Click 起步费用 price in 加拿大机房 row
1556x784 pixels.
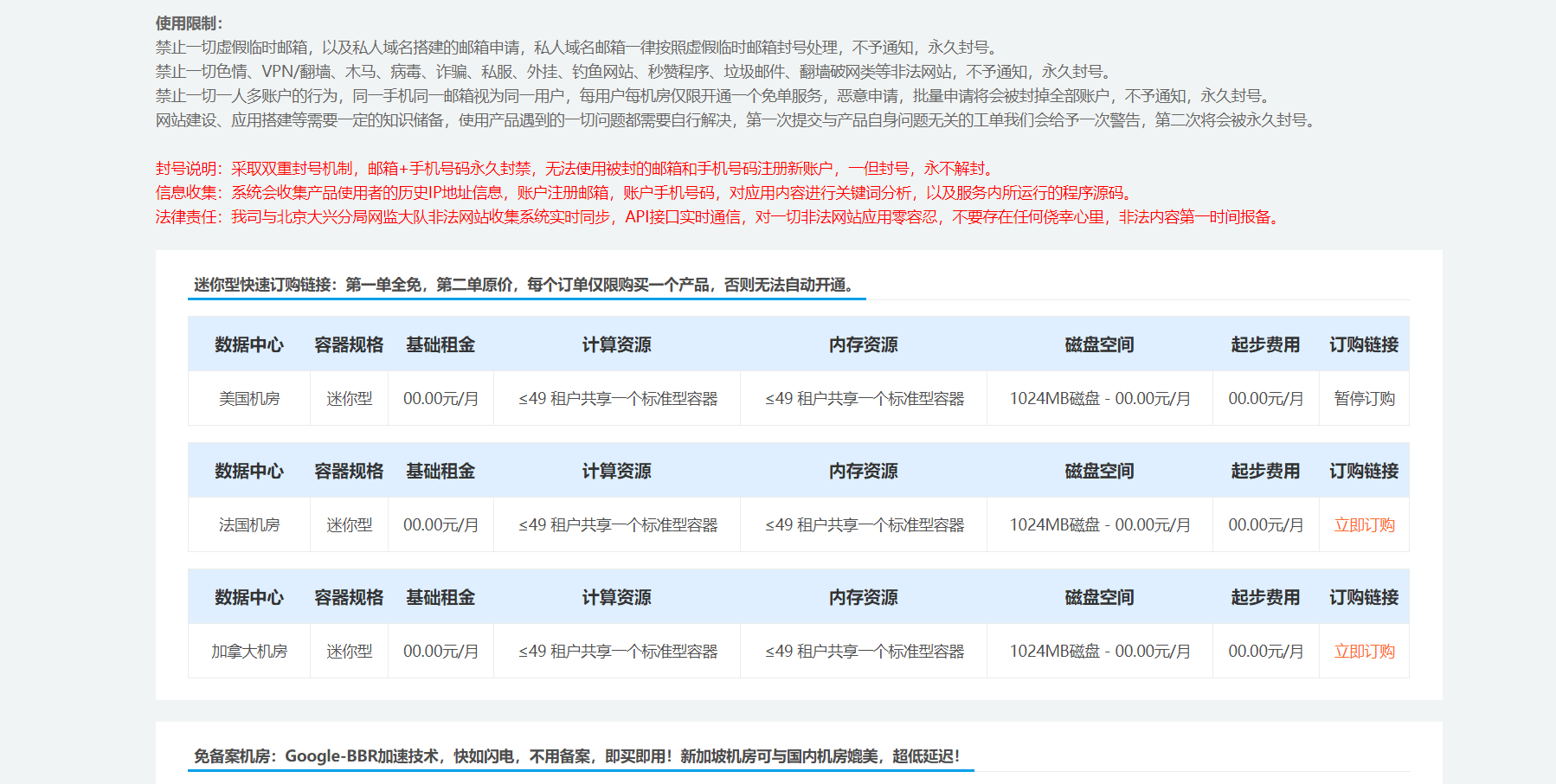click(x=1265, y=652)
